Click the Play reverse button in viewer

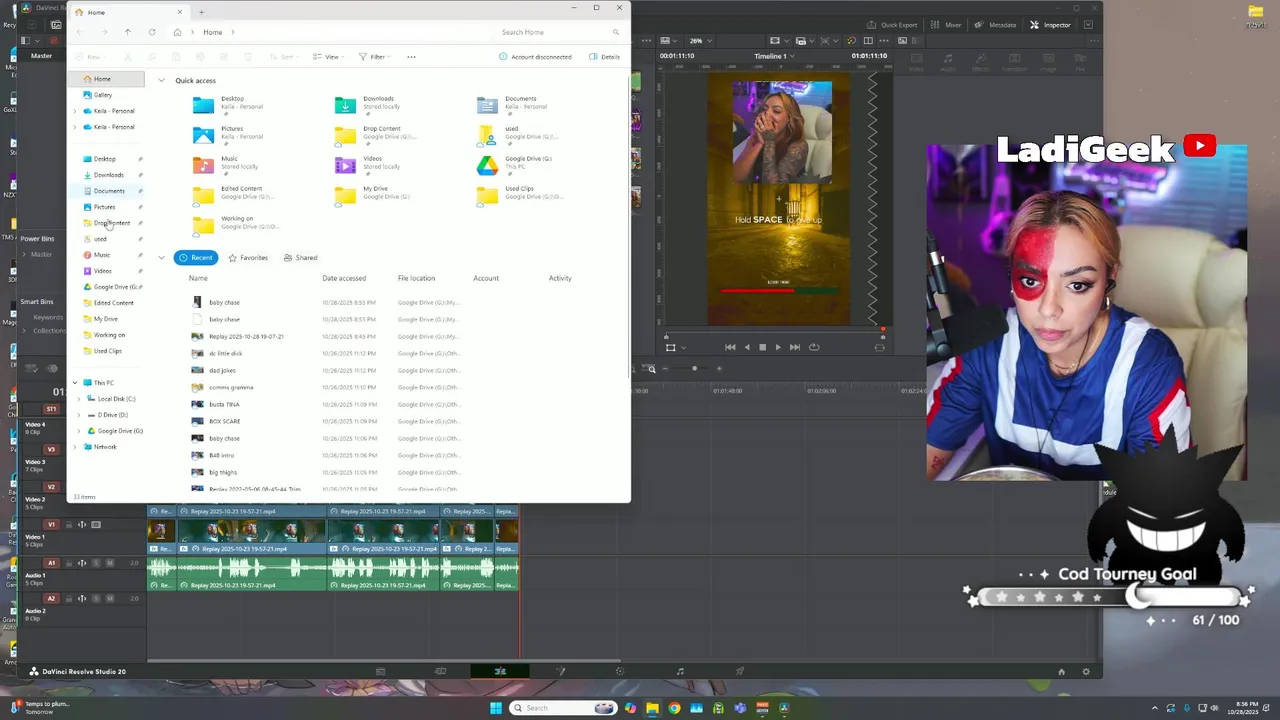746,347
